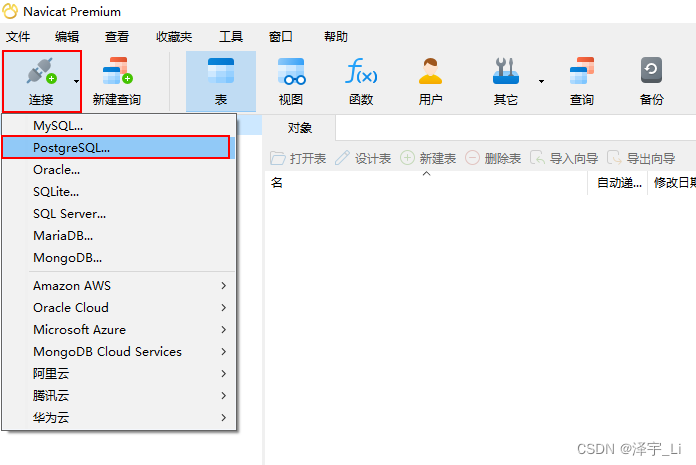Expand the Others (其它) dropdown arrow

(541, 81)
